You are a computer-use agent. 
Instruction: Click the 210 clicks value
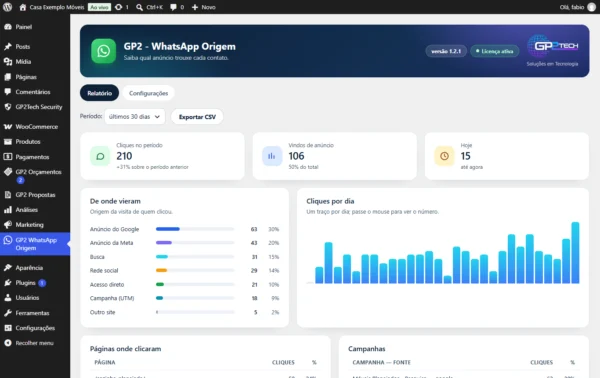(x=124, y=156)
